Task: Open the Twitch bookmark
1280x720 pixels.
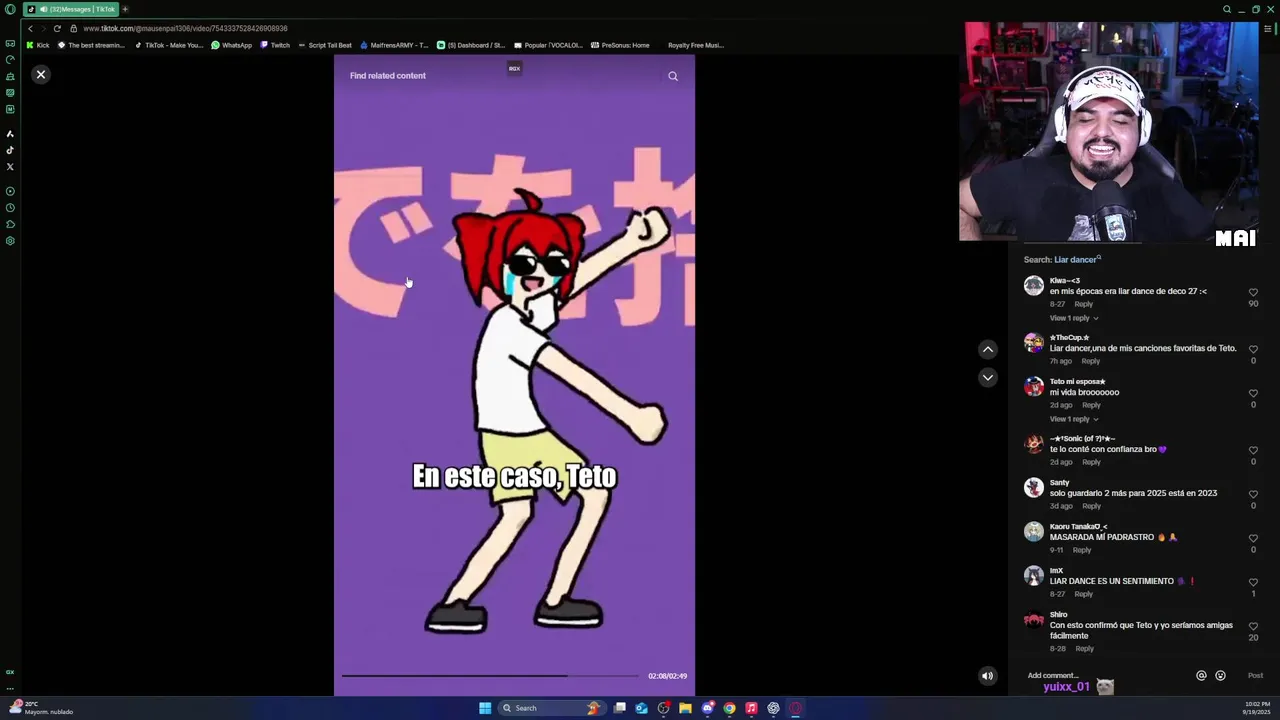Action: point(275,45)
